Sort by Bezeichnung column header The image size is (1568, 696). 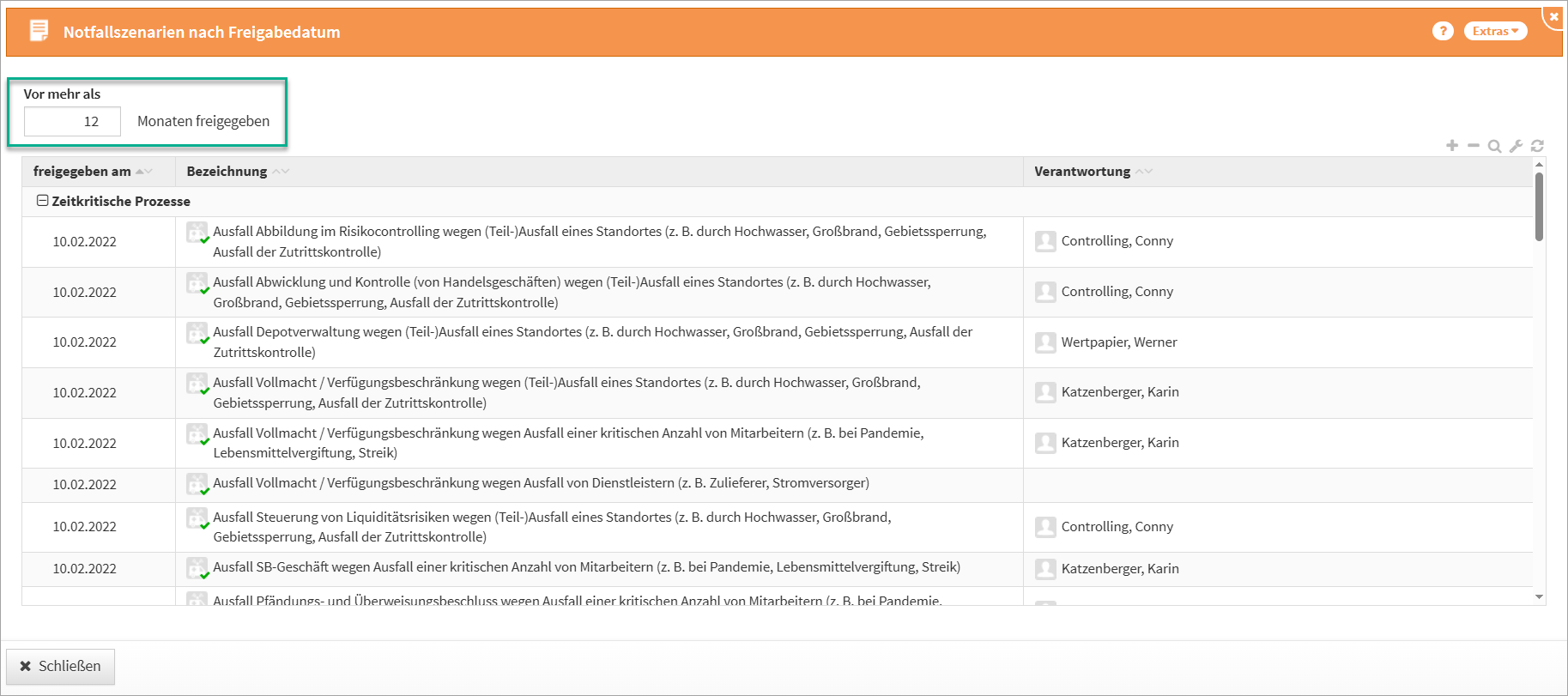pos(227,172)
